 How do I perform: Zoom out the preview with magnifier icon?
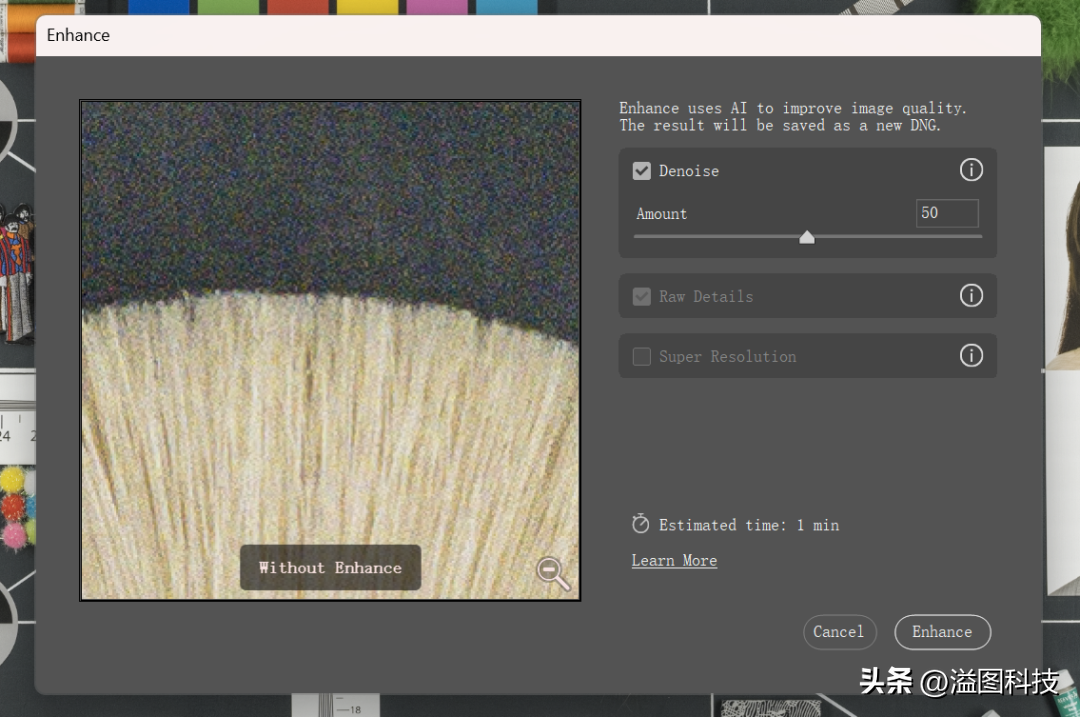coord(553,572)
